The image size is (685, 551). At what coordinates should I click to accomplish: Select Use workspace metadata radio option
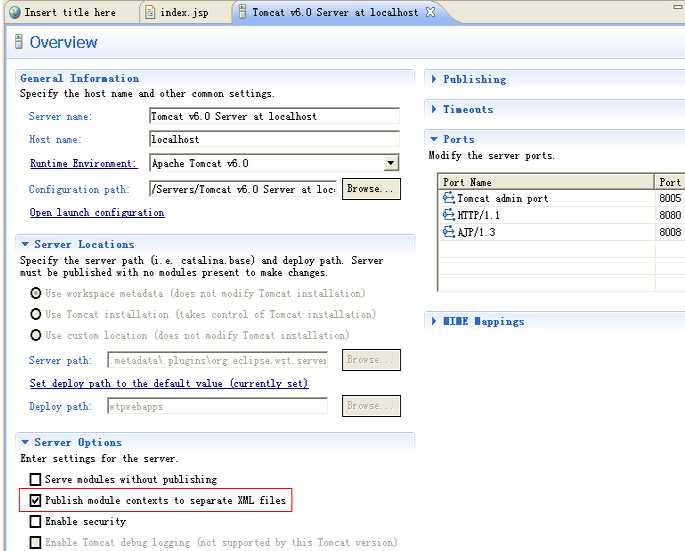tap(36, 293)
